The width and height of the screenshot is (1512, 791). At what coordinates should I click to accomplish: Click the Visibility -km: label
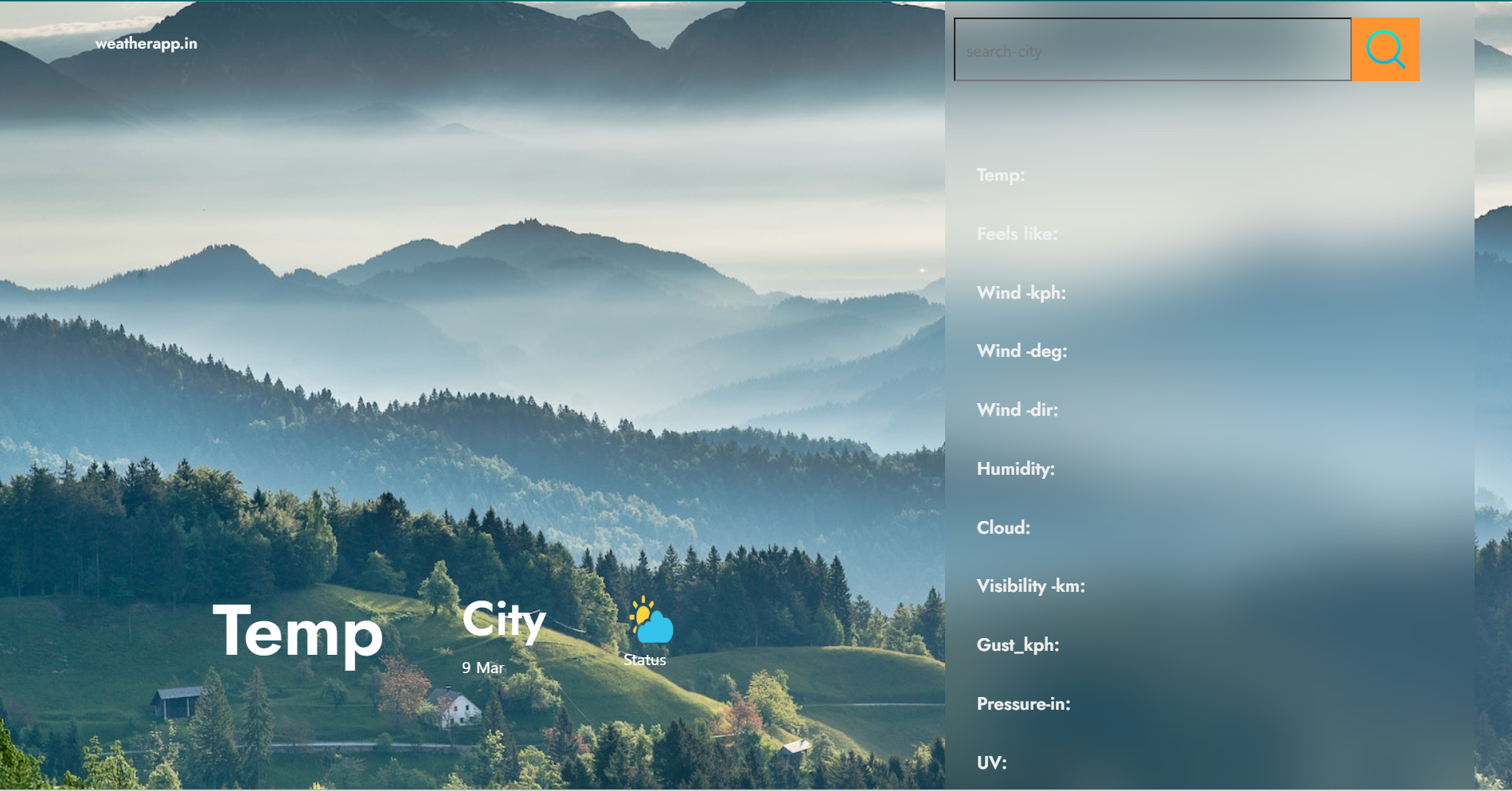point(1030,586)
